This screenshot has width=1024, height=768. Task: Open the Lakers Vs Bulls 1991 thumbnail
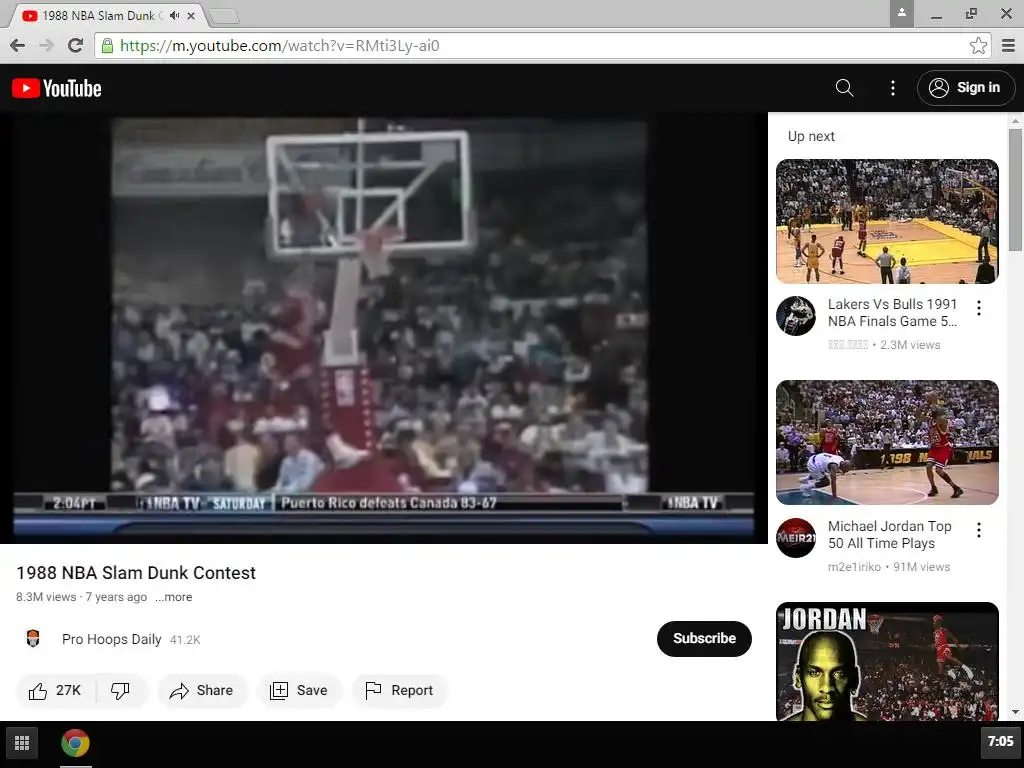click(x=887, y=221)
